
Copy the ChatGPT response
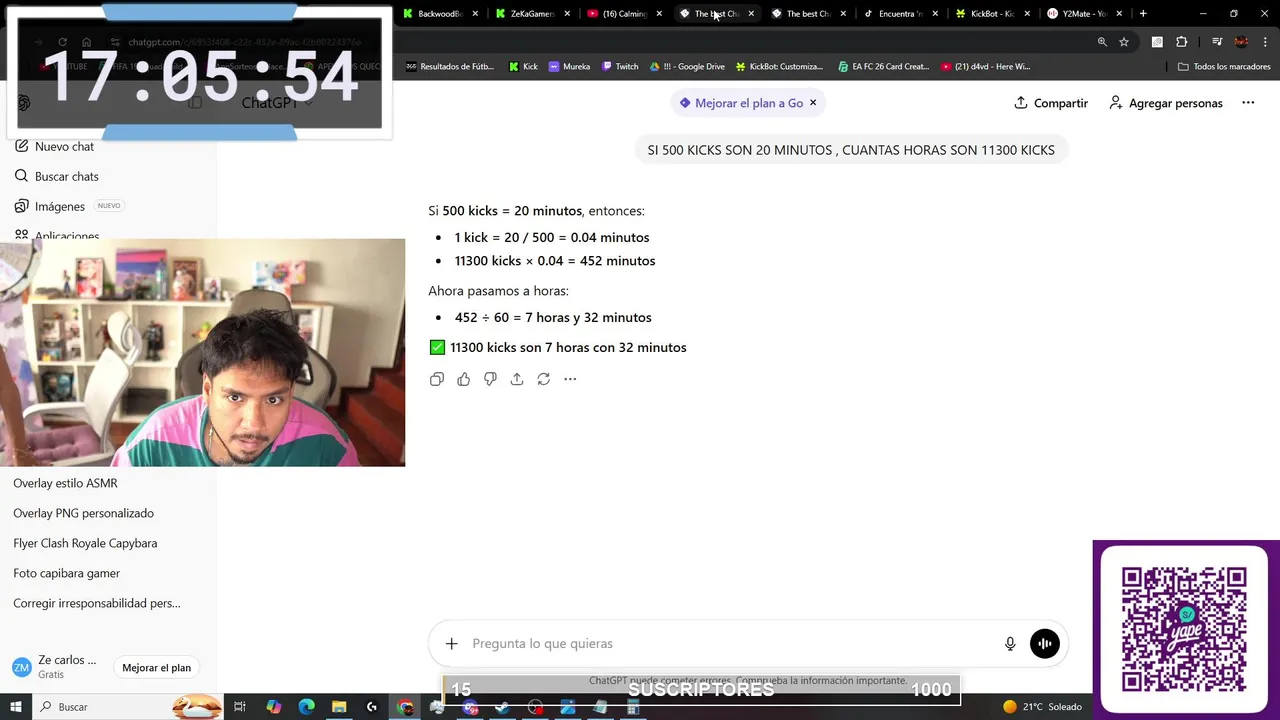pos(437,379)
